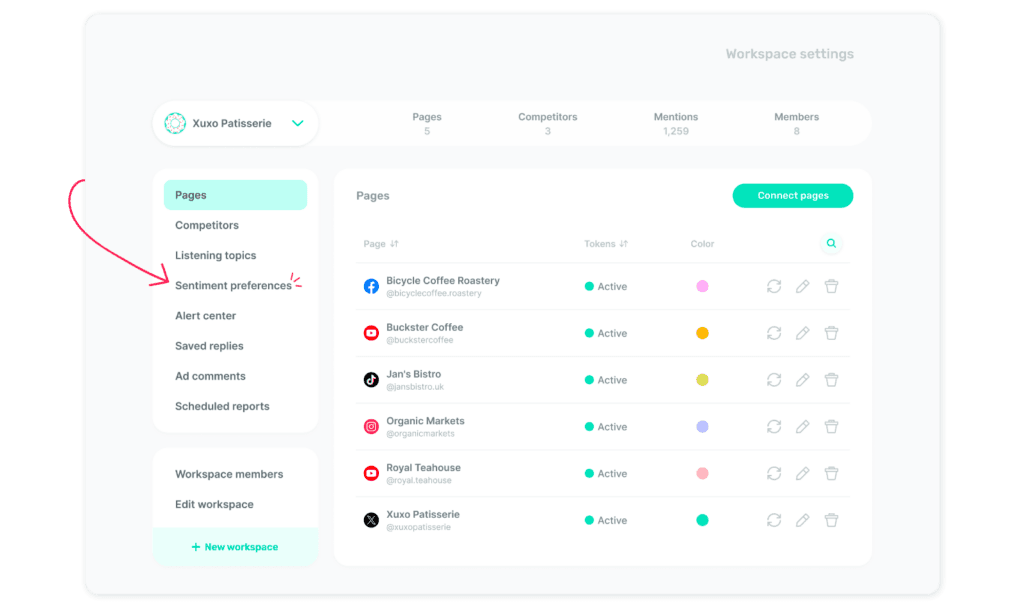Click the orange color dot for Buckster Coffee
The width and height of the screenshot is (1024, 608).
(x=702, y=333)
